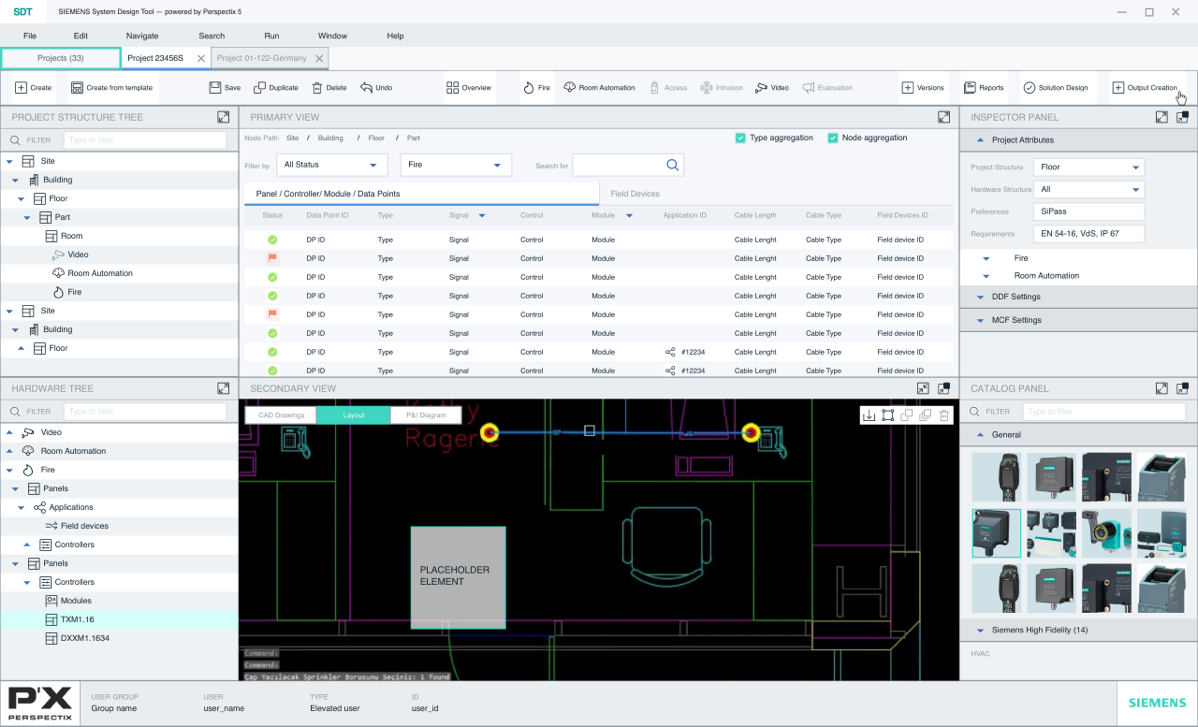Open the All Status filter dropdown
1198x727 pixels.
point(331,164)
